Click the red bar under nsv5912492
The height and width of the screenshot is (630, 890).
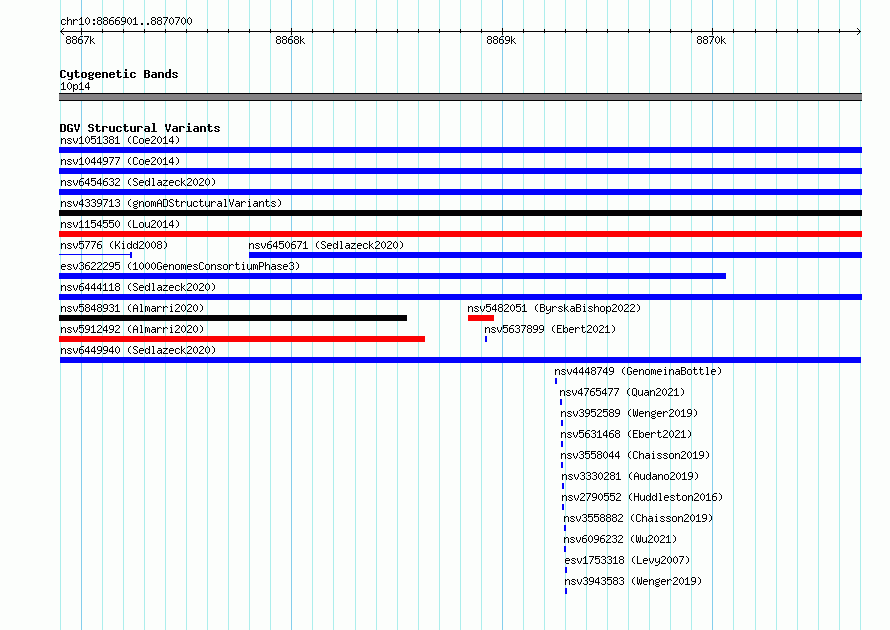coord(242,339)
